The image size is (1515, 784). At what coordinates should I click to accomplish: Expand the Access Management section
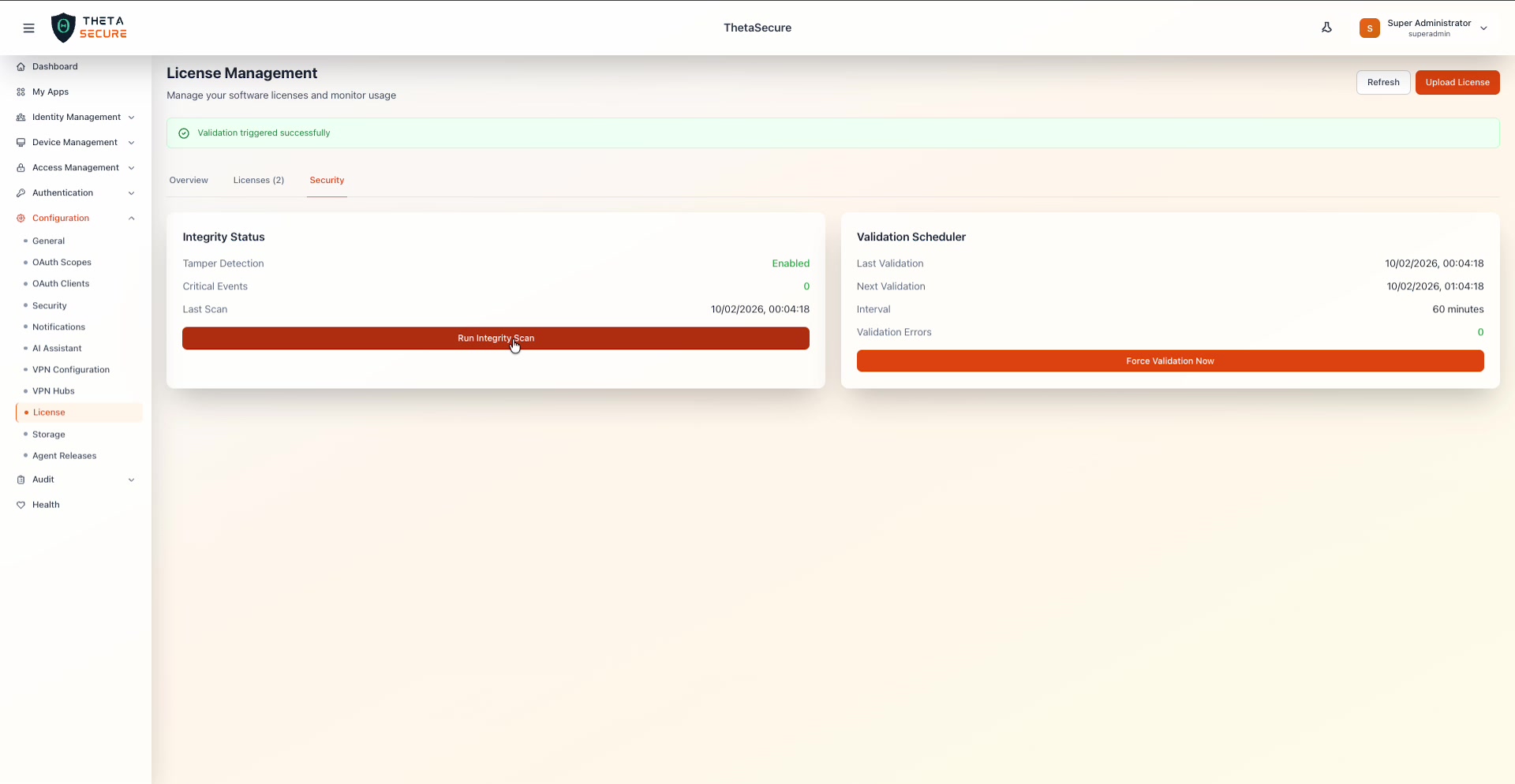coord(76,168)
